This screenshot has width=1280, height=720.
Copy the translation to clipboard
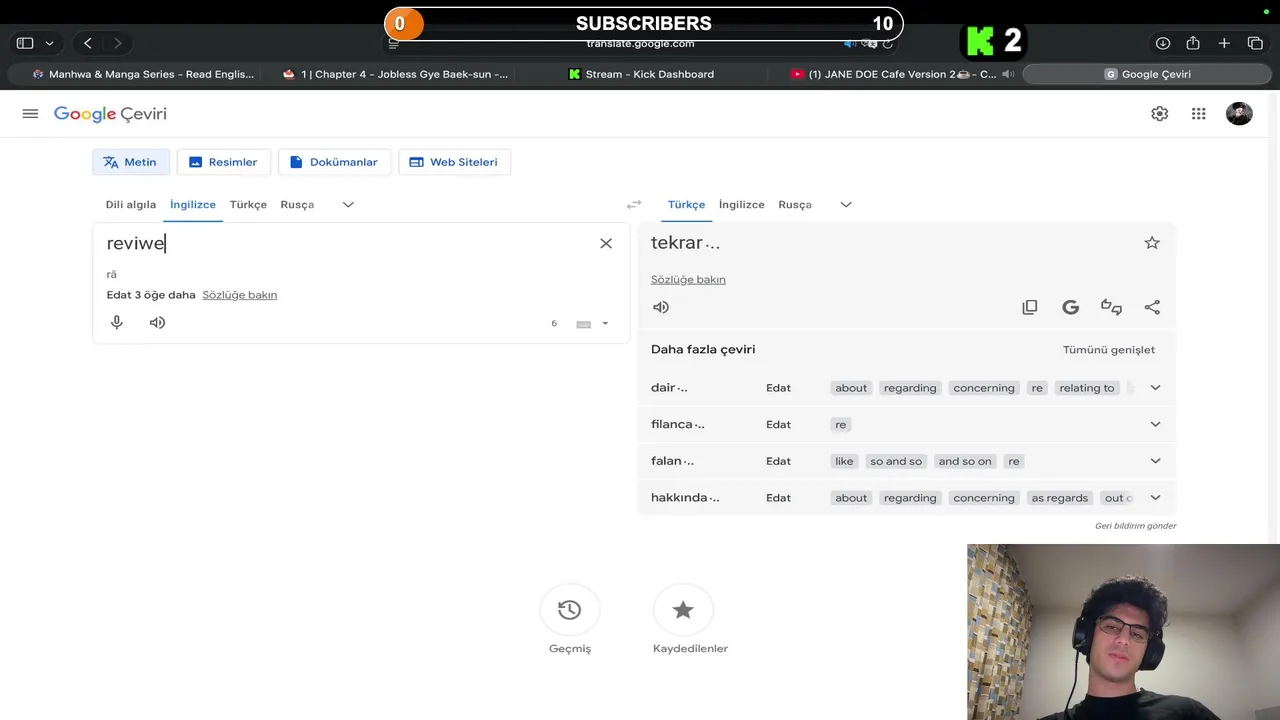tap(1030, 307)
